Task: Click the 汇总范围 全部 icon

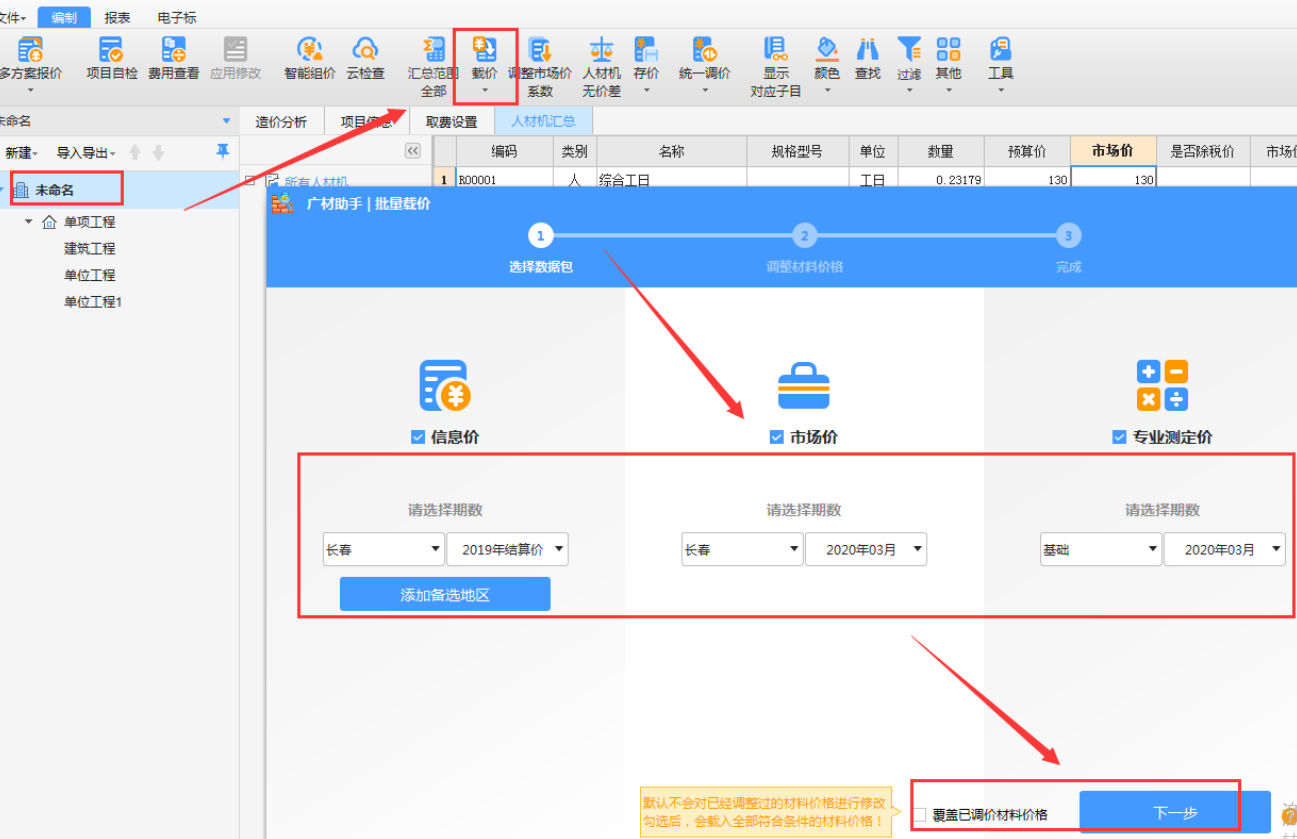Action: (x=433, y=49)
